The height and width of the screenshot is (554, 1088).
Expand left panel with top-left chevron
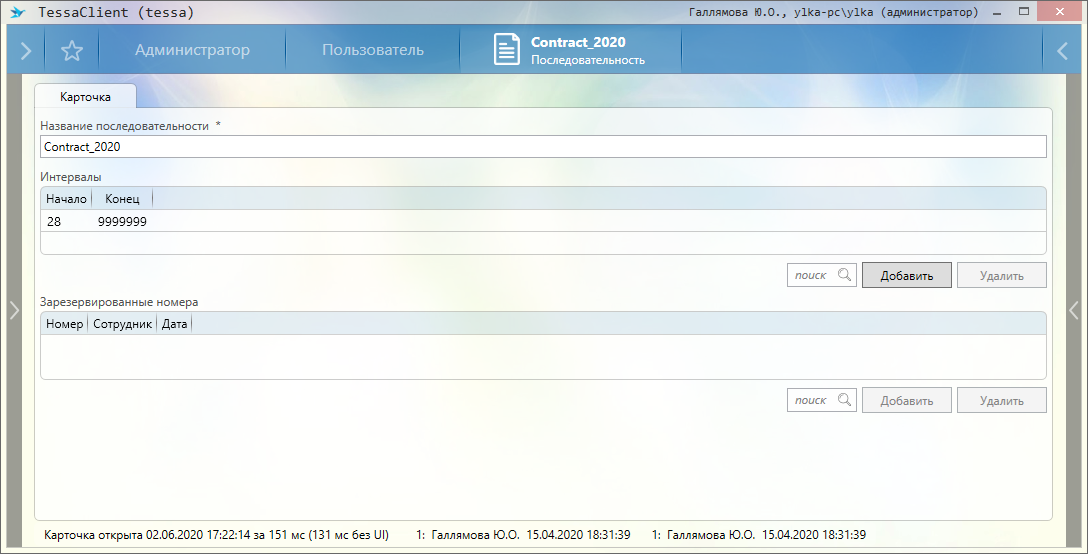25,50
